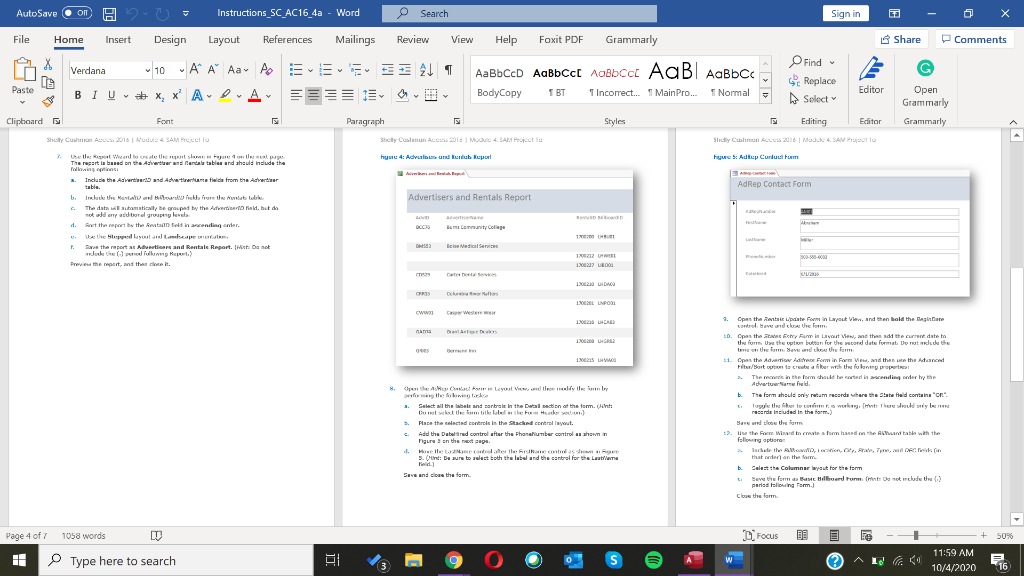This screenshot has width=1024, height=576.
Task: Open the Mailings tab
Action: pyautogui.click(x=355, y=39)
